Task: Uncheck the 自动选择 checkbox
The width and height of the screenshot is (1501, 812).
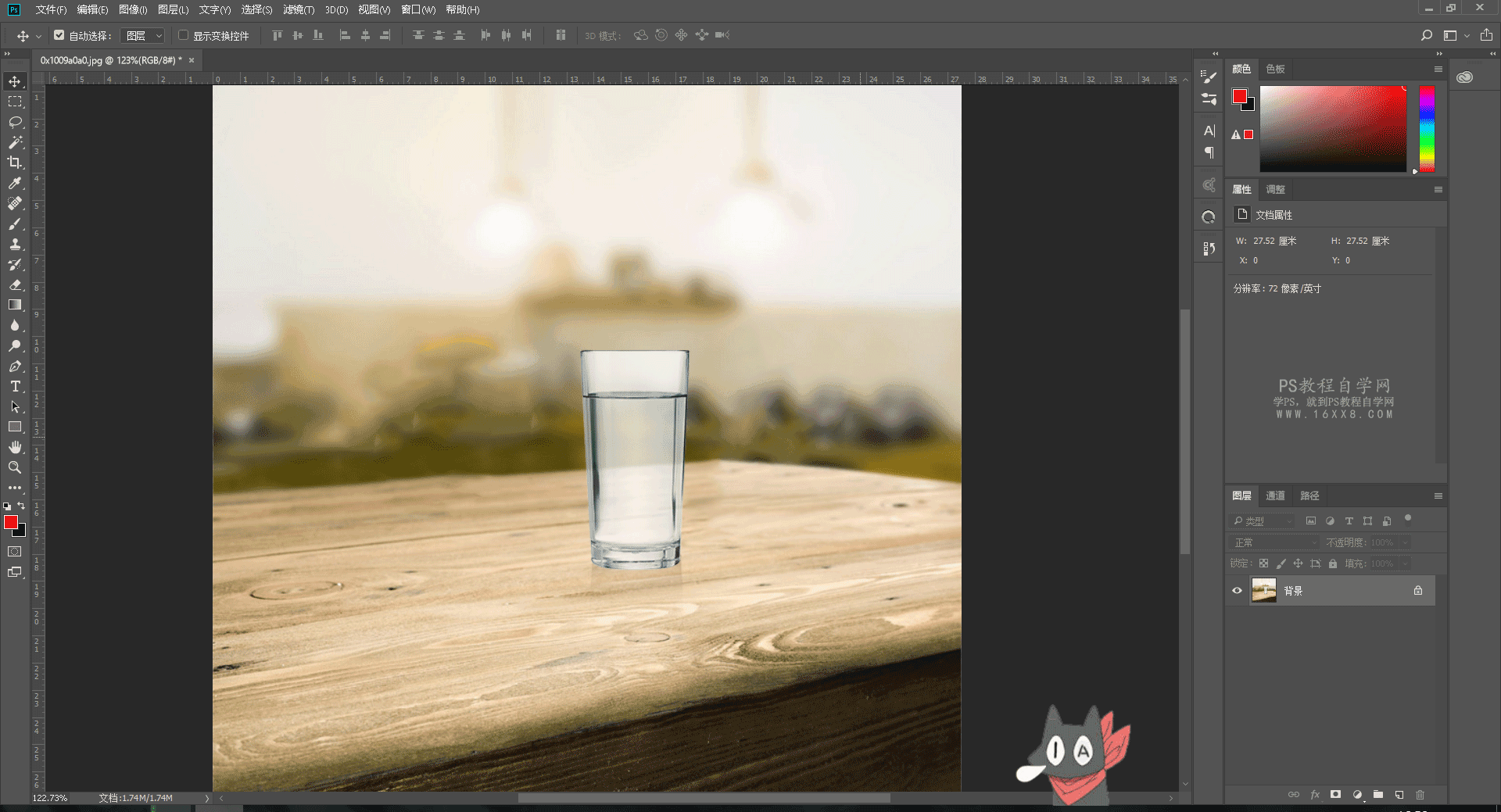Action: pyautogui.click(x=59, y=35)
